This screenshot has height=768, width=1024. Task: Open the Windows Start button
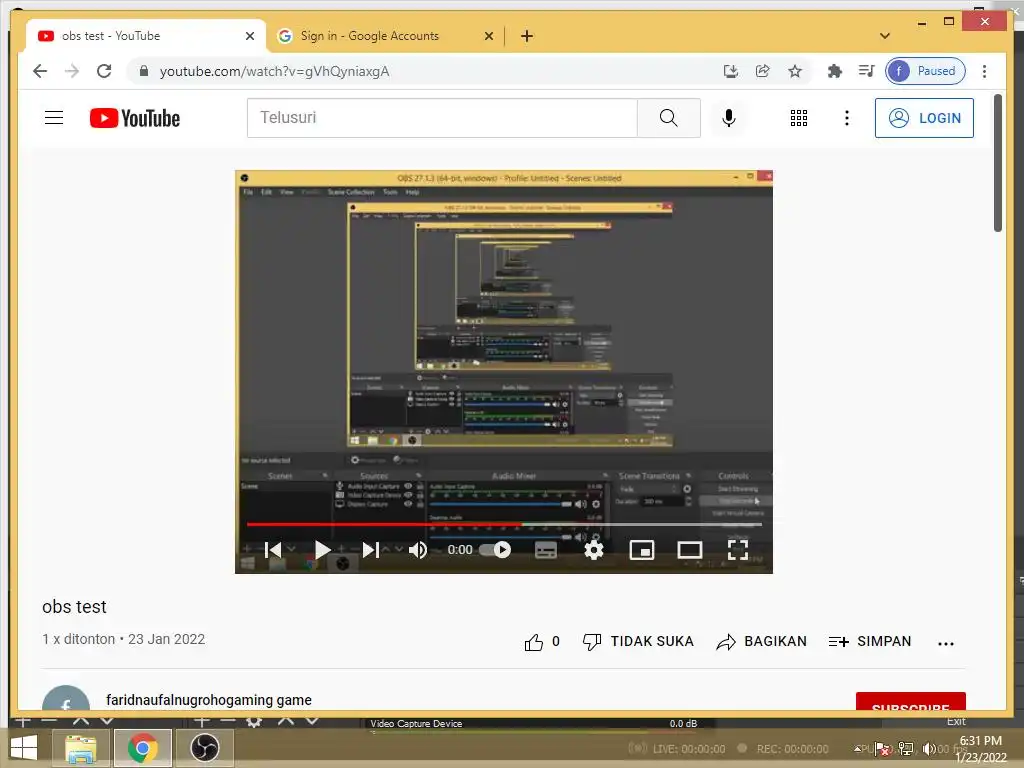click(24, 748)
